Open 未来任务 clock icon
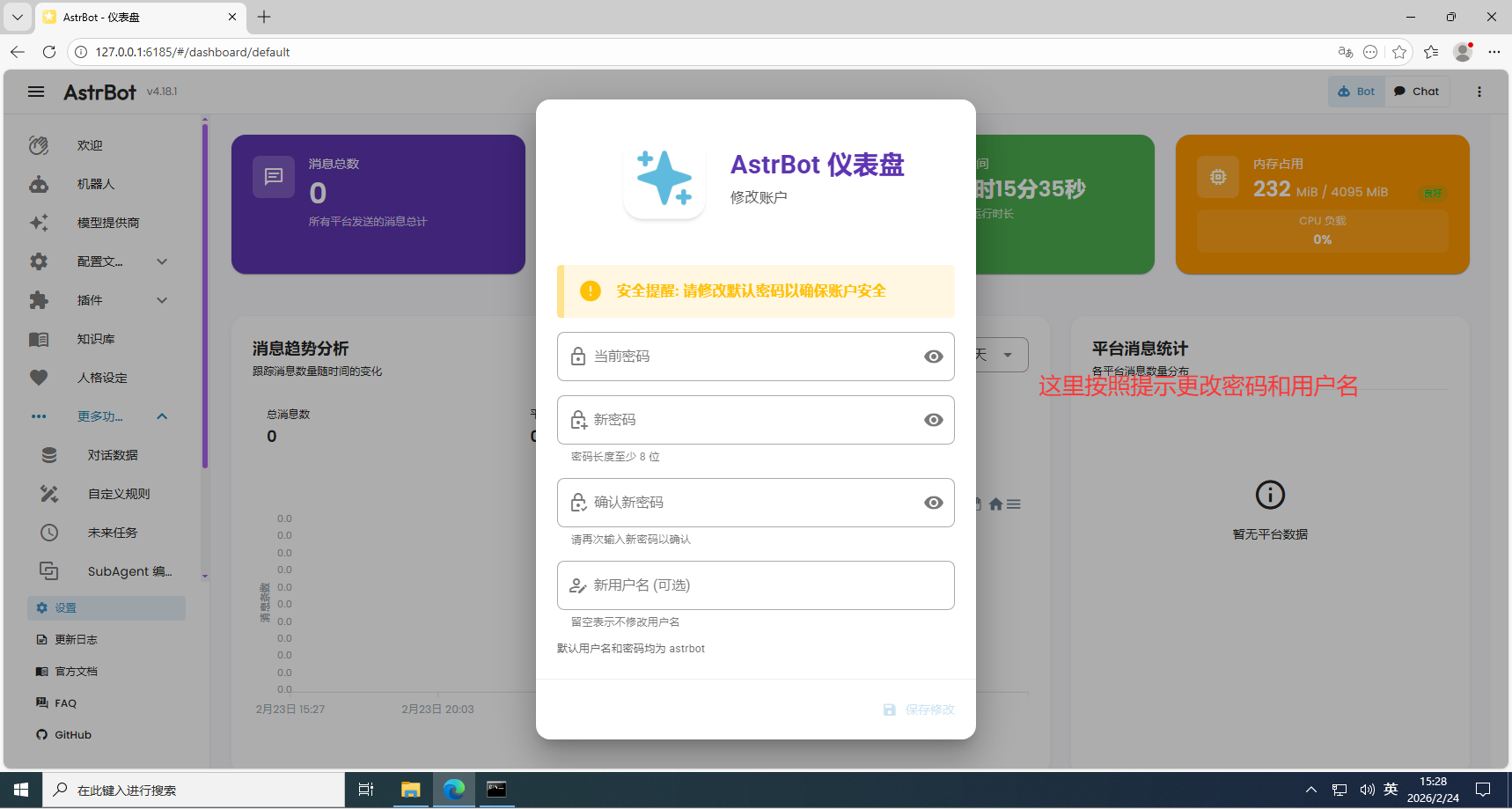The height and width of the screenshot is (809, 1512). coord(49,533)
